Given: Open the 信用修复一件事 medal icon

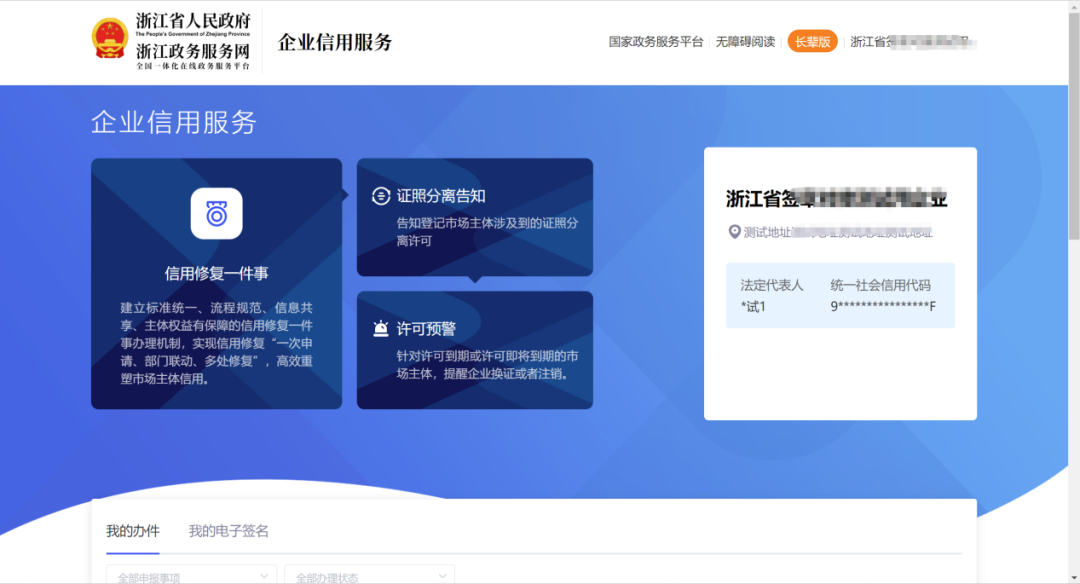Looking at the screenshot, I should tap(216, 213).
